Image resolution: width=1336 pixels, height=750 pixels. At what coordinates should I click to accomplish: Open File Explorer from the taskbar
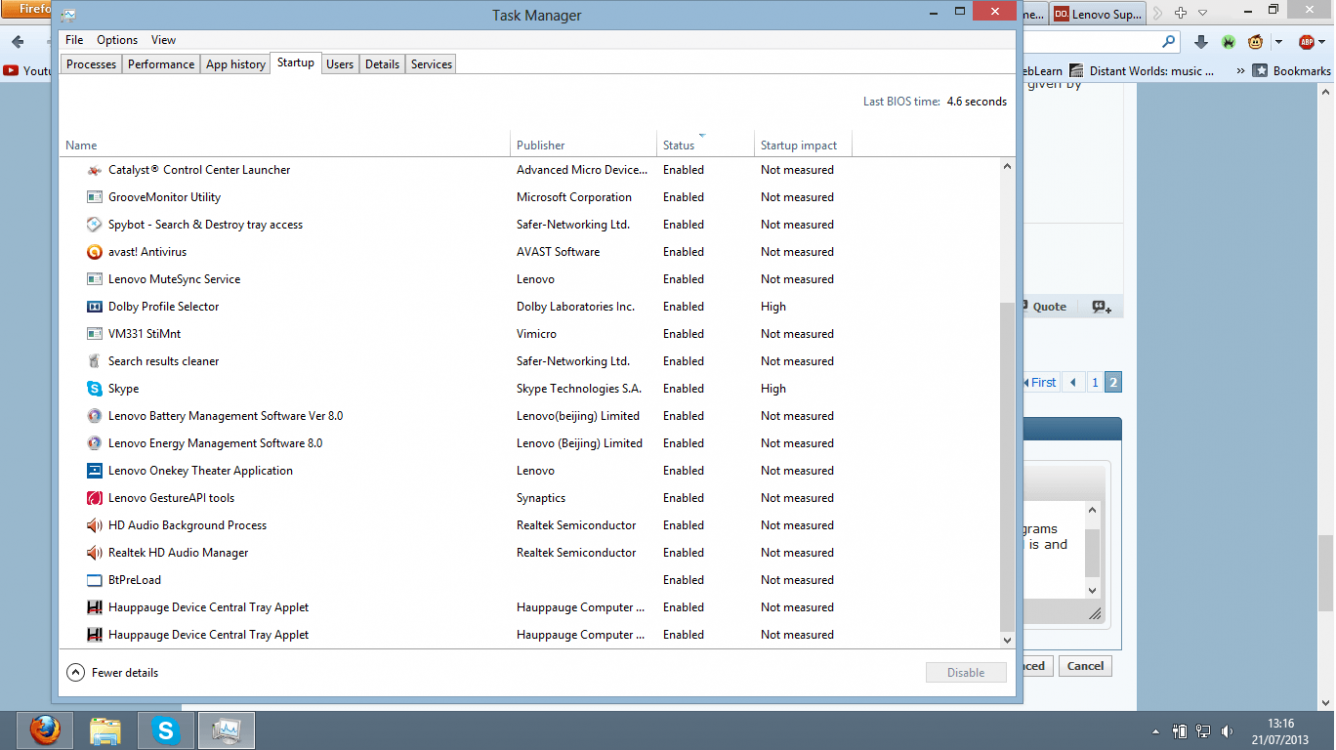click(x=105, y=731)
